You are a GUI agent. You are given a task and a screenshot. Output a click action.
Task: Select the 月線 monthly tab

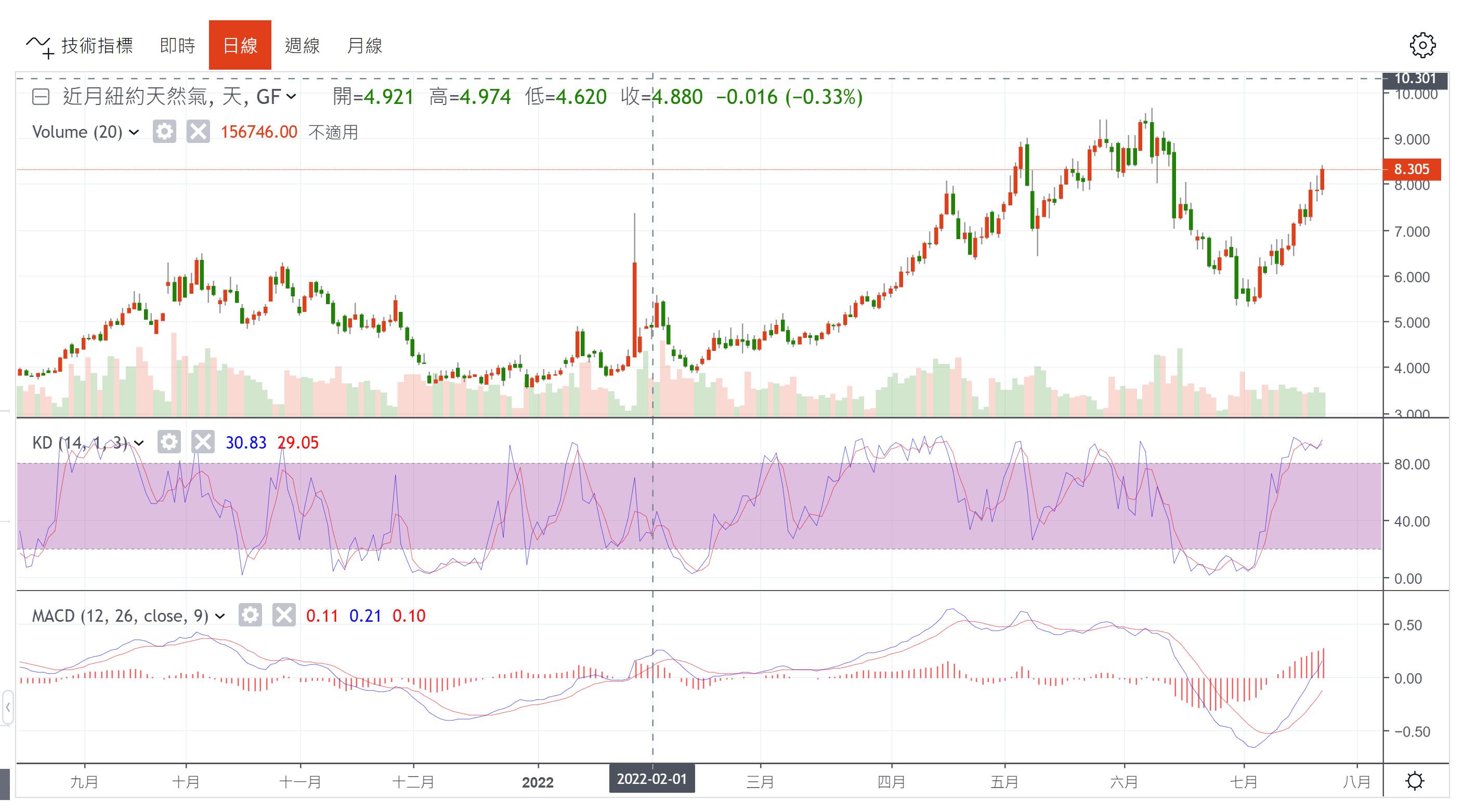click(x=364, y=45)
